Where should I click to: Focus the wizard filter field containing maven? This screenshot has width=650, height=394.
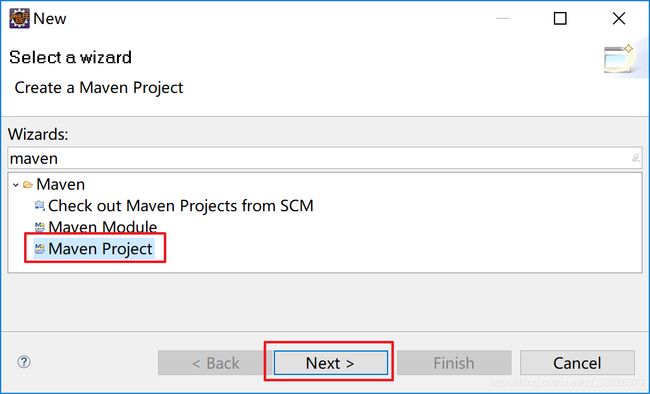pos(325,158)
